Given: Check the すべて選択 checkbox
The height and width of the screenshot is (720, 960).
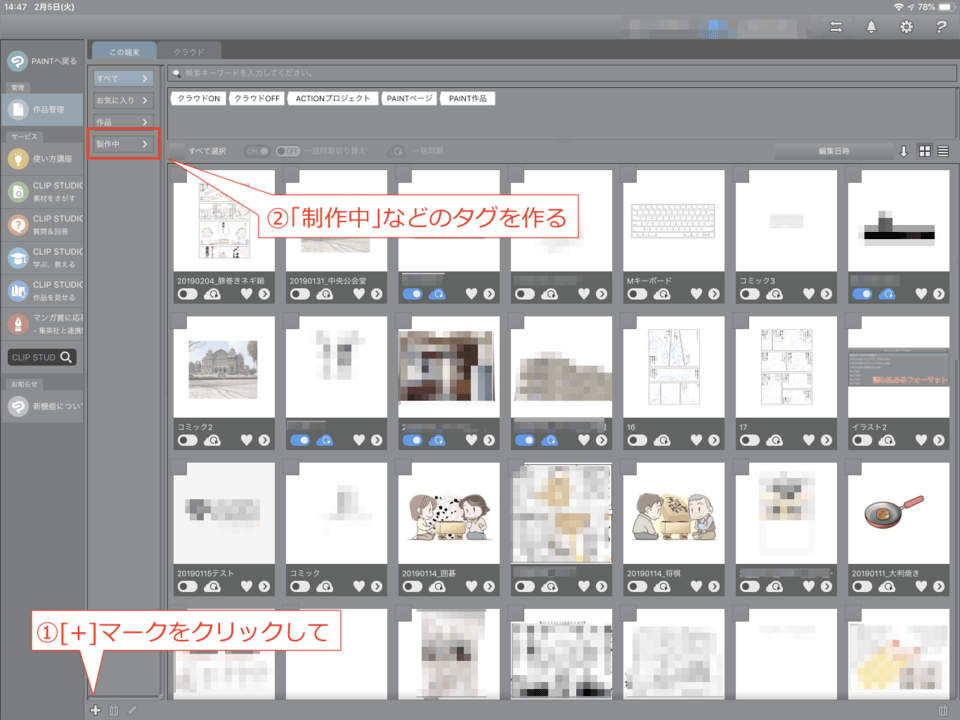Looking at the screenshot, I should tap(177, 151).
